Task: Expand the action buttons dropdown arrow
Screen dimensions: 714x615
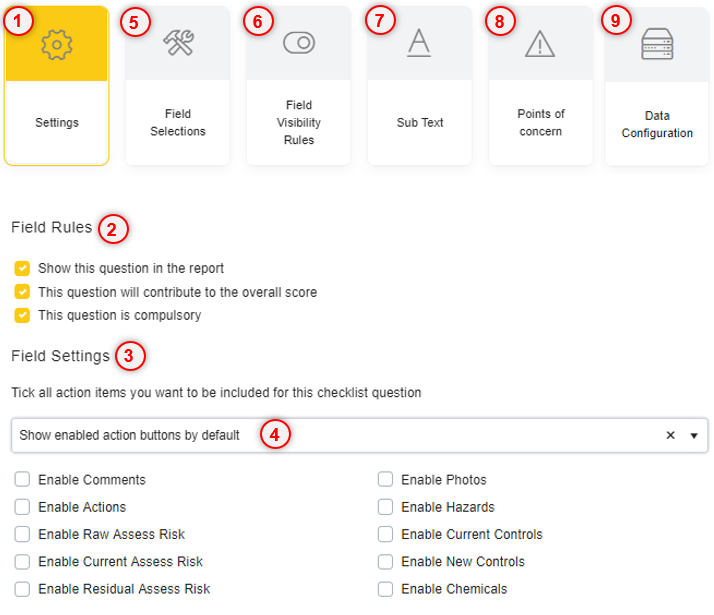Action: [x=694, y=436]
